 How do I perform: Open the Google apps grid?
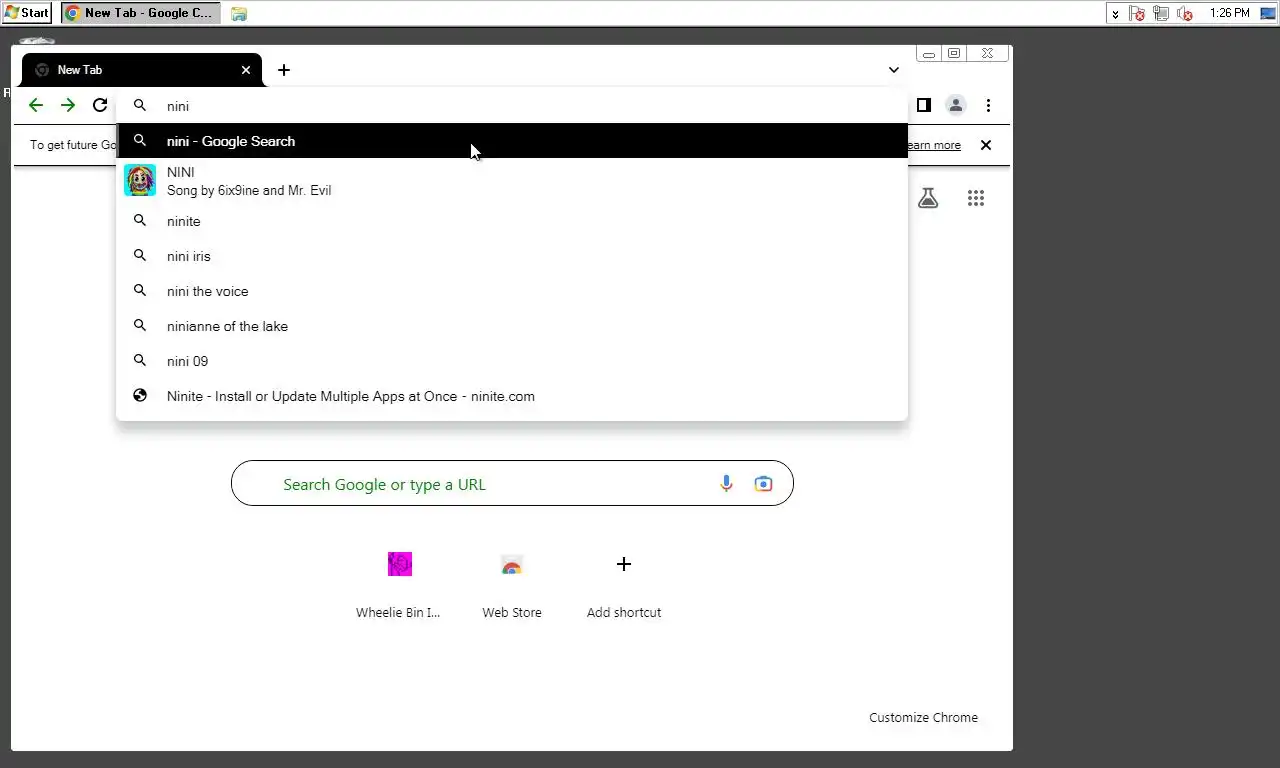(976, 198)
